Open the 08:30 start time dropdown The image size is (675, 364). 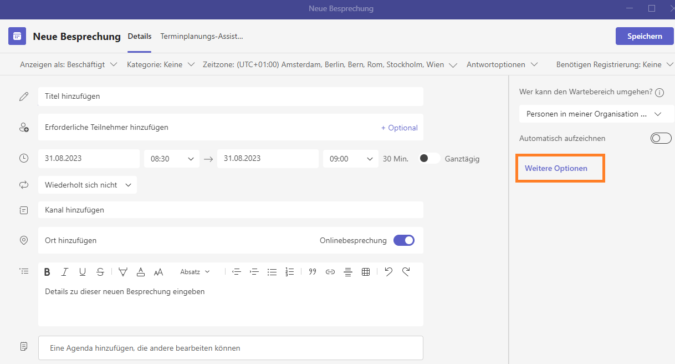[172, 159]
